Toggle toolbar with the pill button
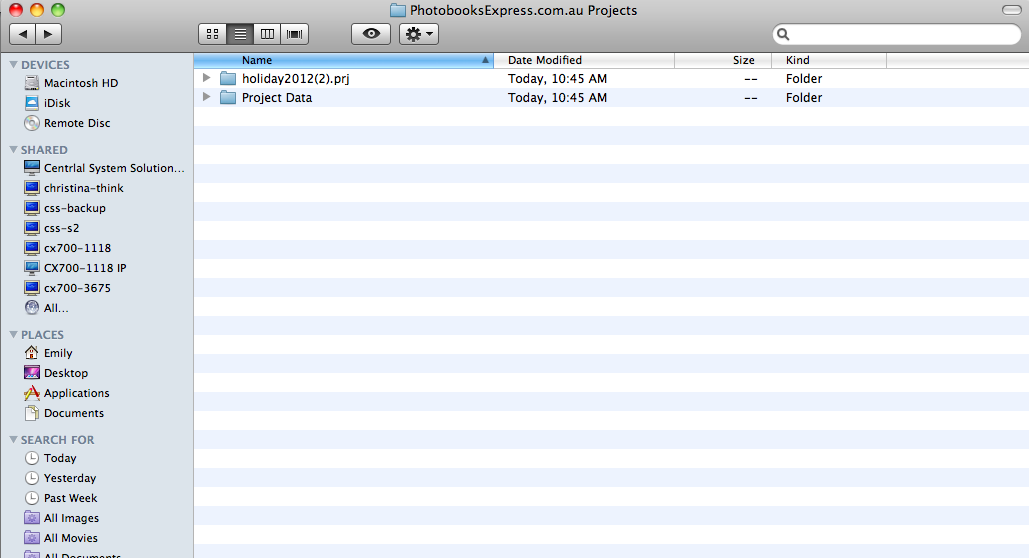The height and width of the screenshot is (558, 1029). click(x=1011, y=10)
